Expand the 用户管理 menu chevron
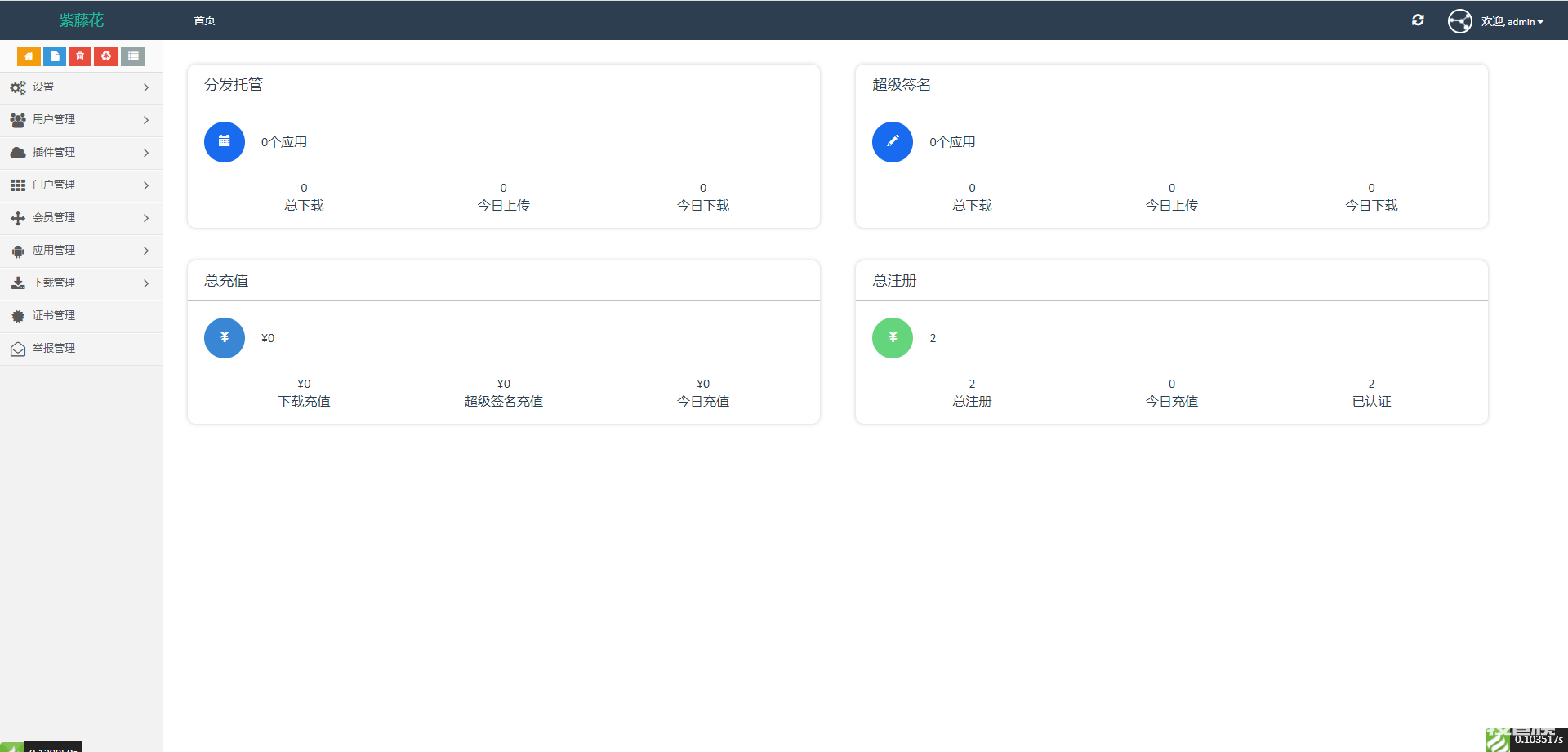1568x752 pixels. (x=146, y=120)
